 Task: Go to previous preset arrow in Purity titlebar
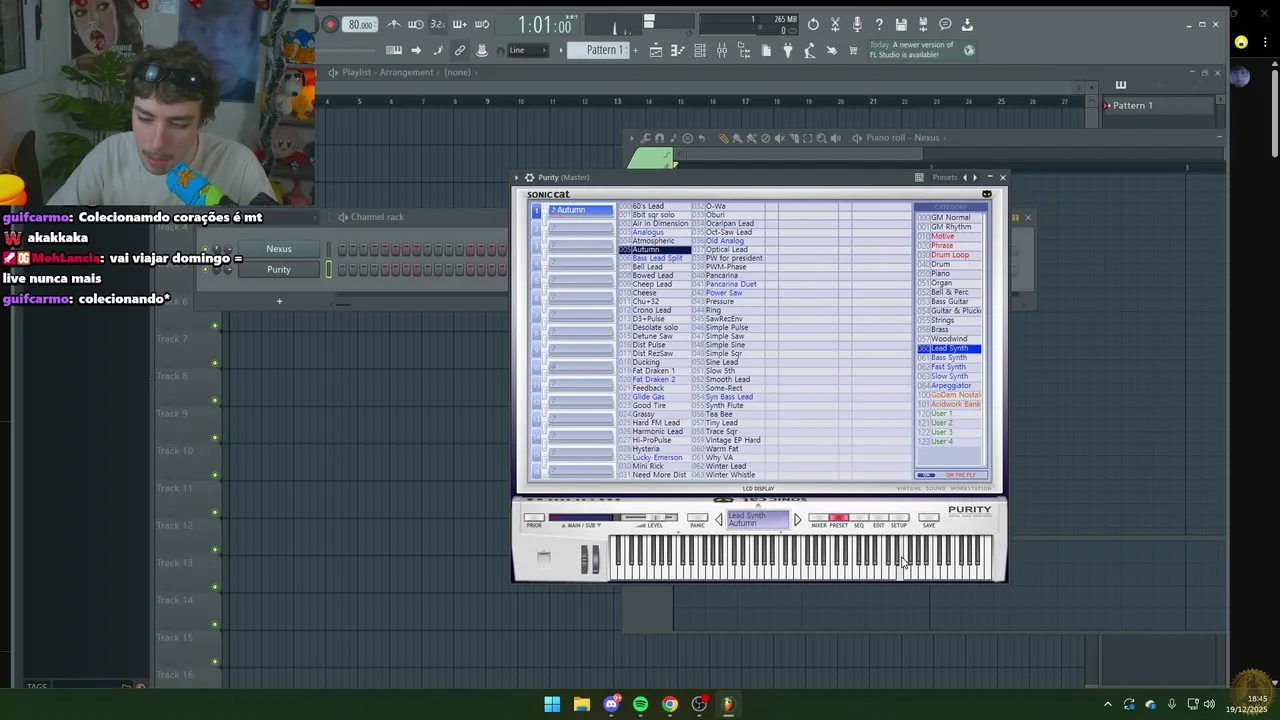click(965, 177)
